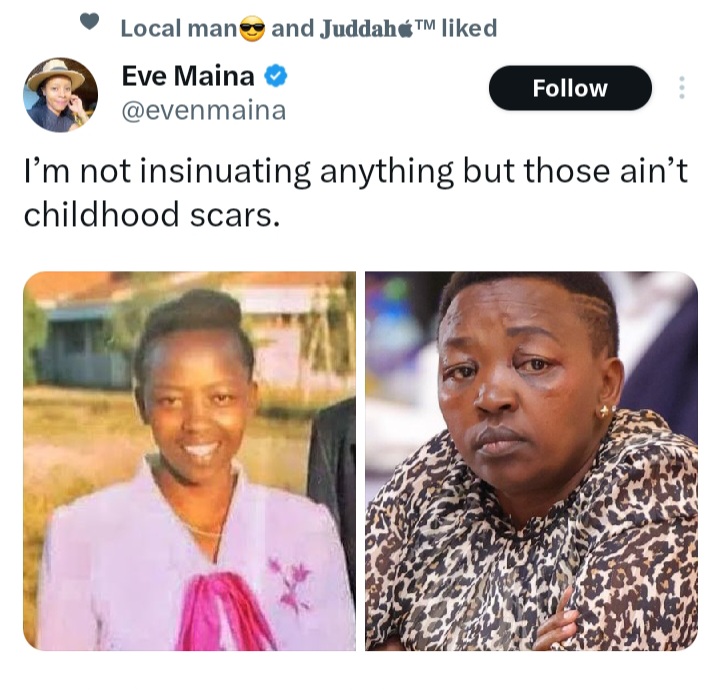Click the Eve Maina display name
720x693 pixels.
click(188, 76)
